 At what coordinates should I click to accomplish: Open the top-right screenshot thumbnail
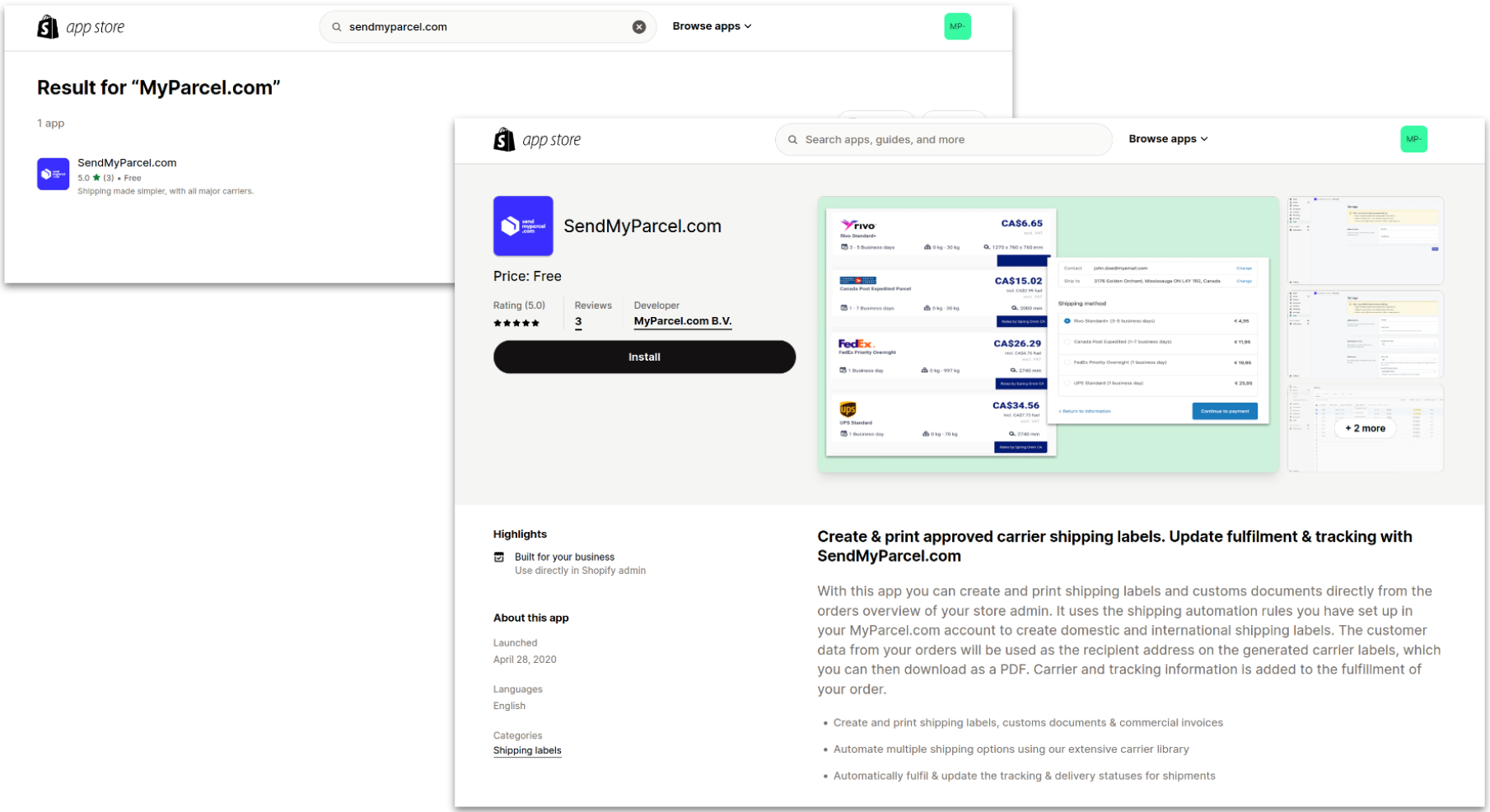point(1365,240)
